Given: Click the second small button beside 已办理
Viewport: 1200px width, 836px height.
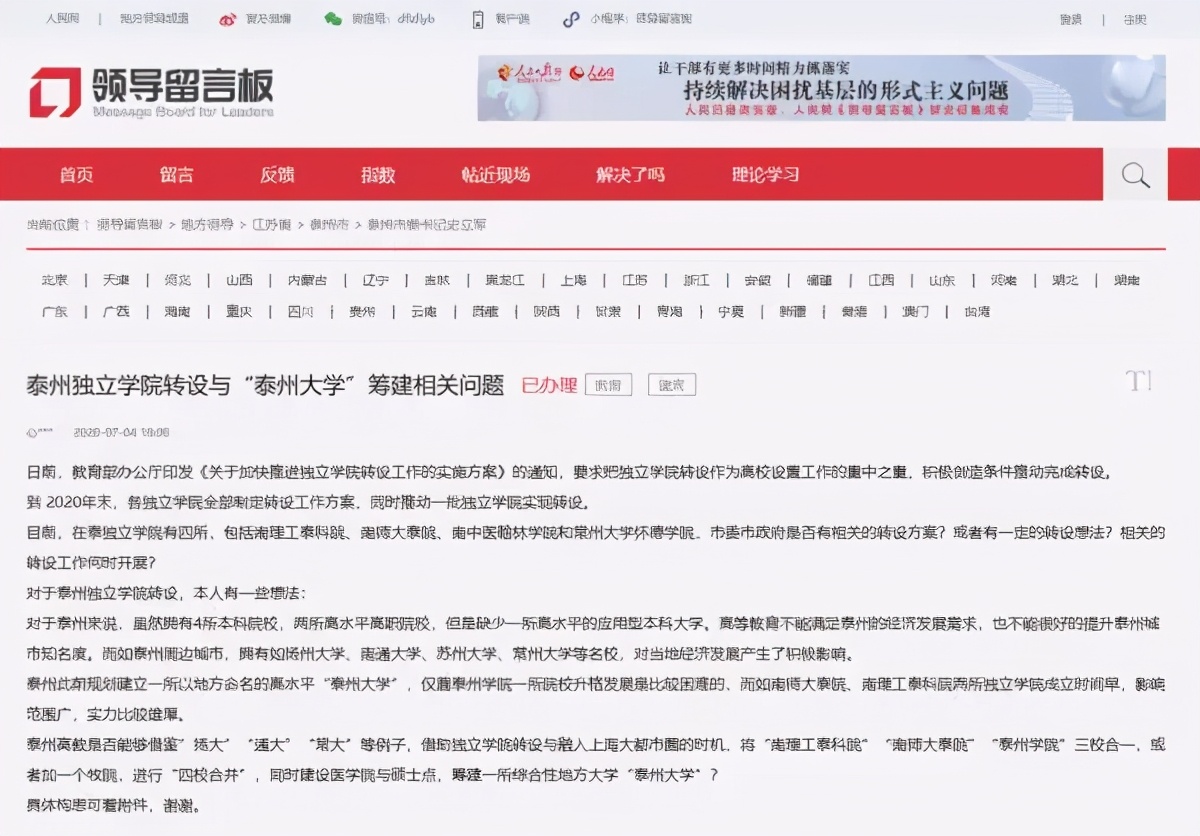Looking at the screenshot, I should [672, 385].
